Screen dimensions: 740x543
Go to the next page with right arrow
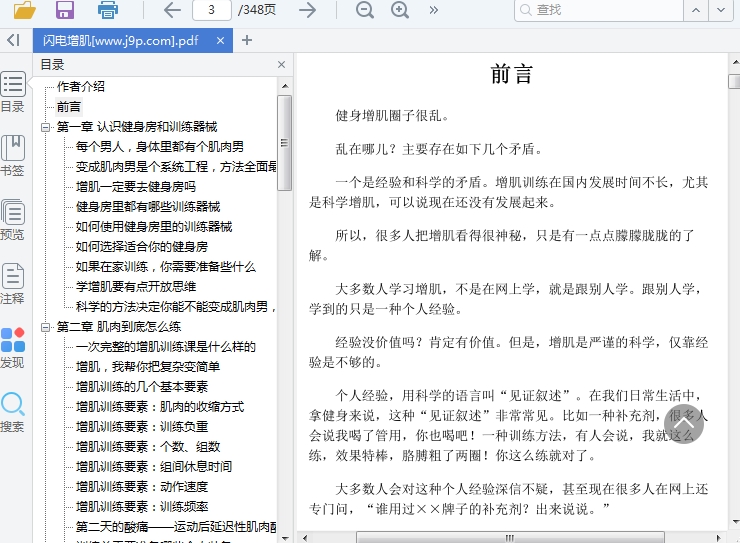coord(308,10)
